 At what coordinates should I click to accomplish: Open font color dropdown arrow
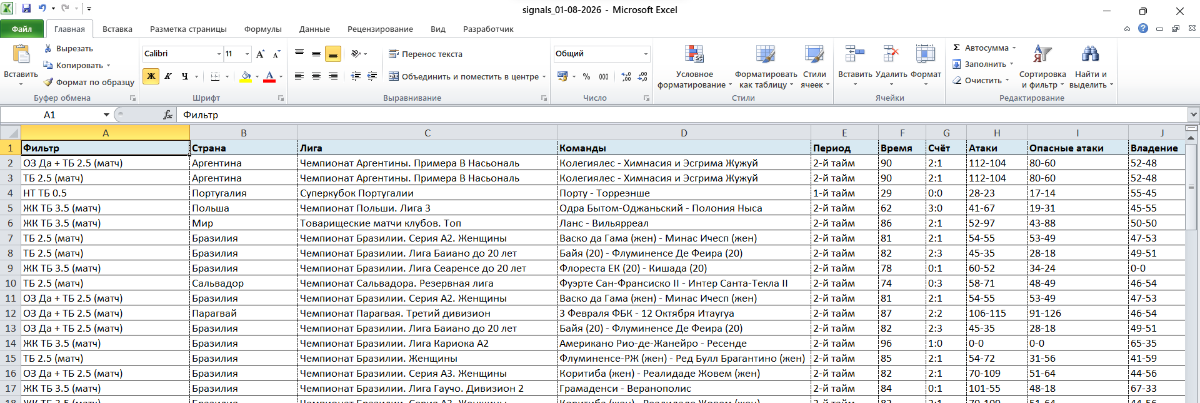279,76
